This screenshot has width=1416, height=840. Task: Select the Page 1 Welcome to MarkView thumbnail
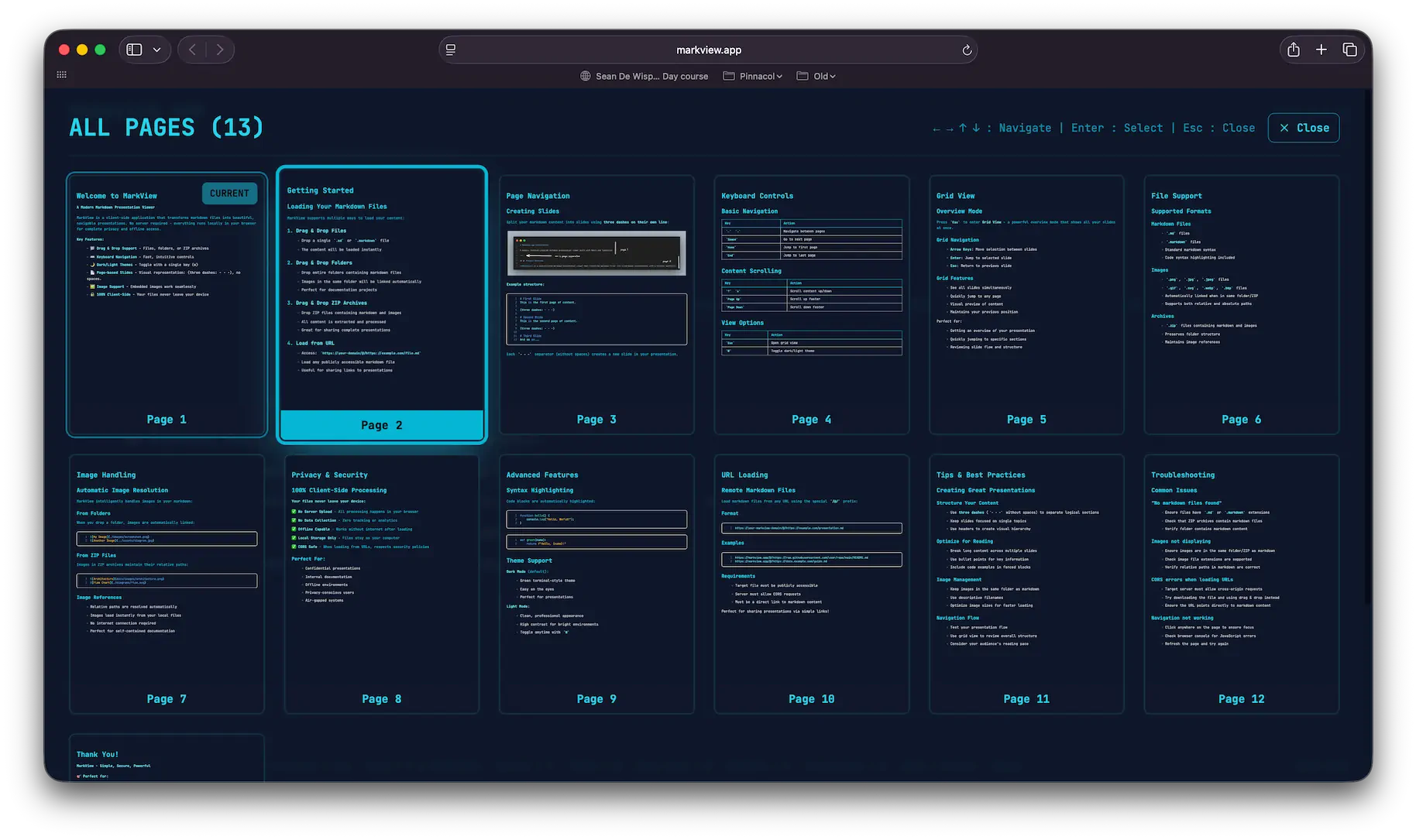(167, 305)
